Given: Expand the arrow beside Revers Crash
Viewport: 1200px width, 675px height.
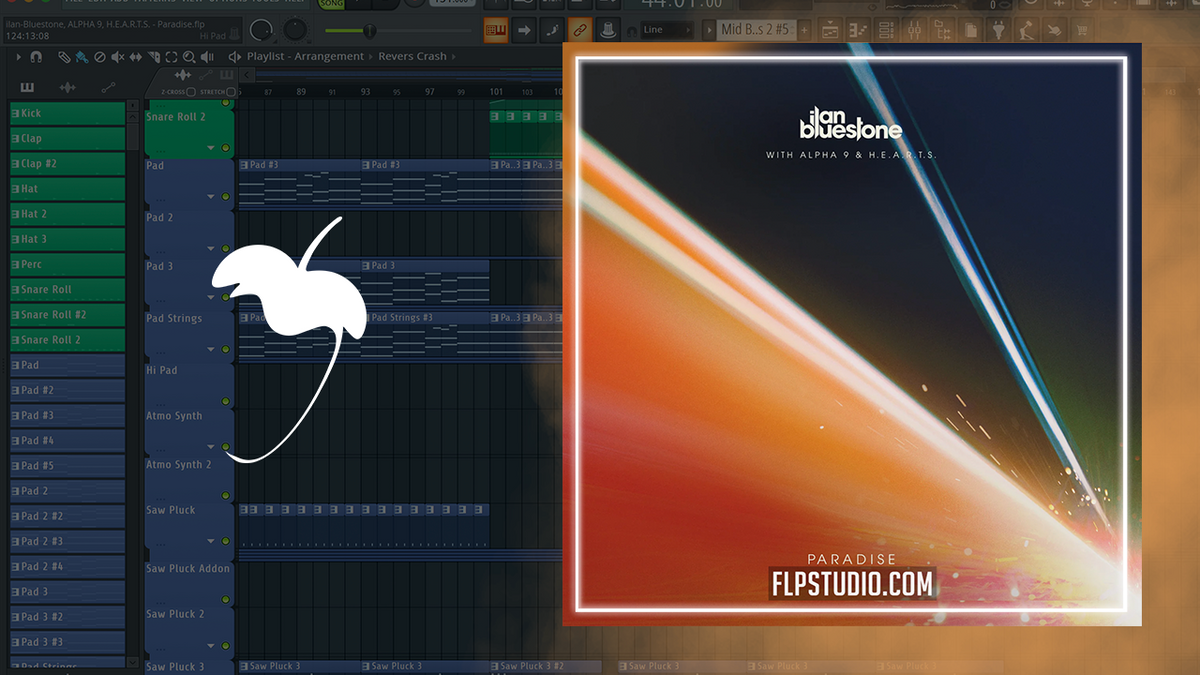Looking at the screenshot, I should coord(455,56).
